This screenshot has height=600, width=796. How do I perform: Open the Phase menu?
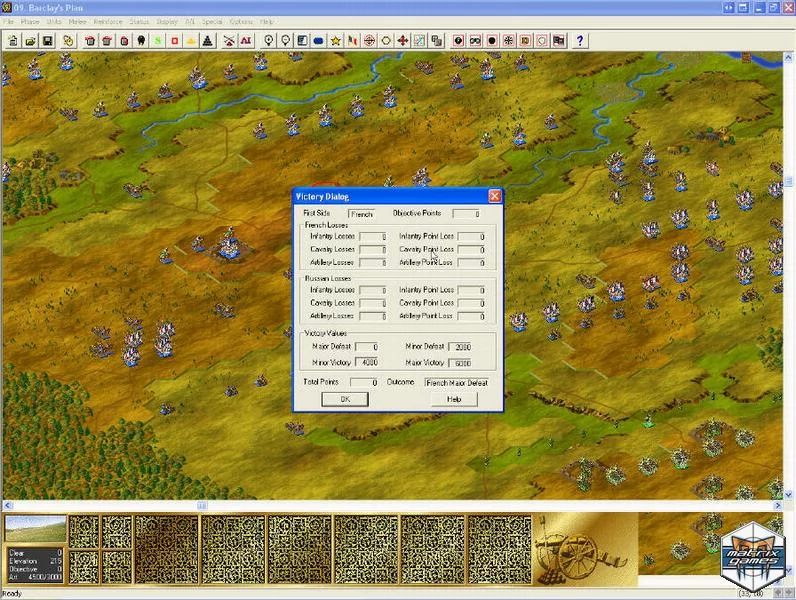tap(29, 22)
